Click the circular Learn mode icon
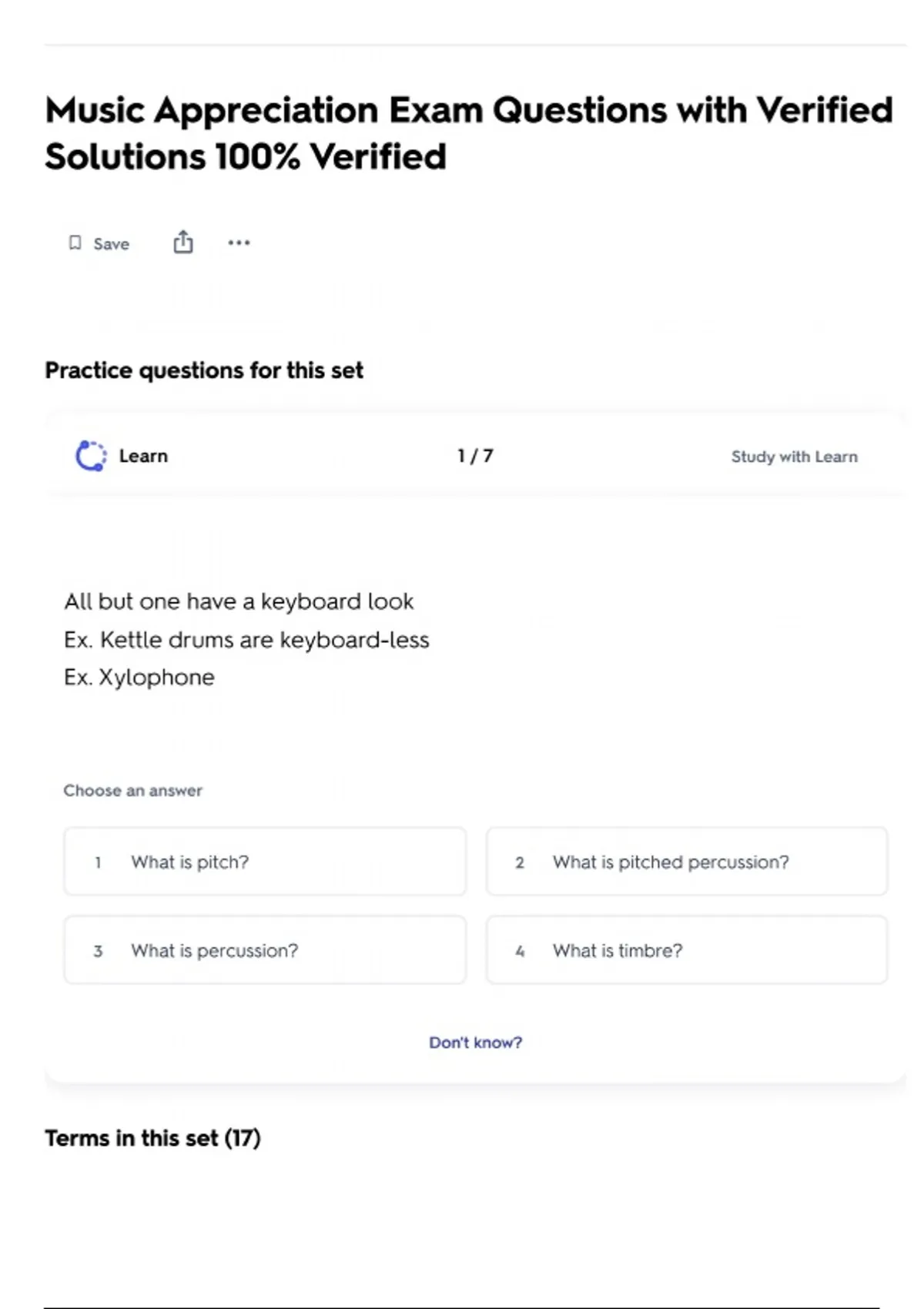 coord(91,456)
